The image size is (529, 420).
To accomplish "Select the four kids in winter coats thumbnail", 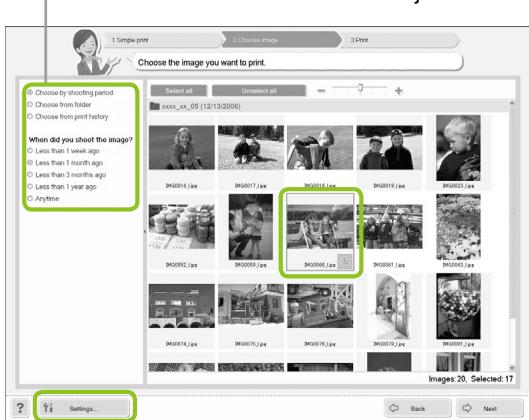I will [389, 227].
